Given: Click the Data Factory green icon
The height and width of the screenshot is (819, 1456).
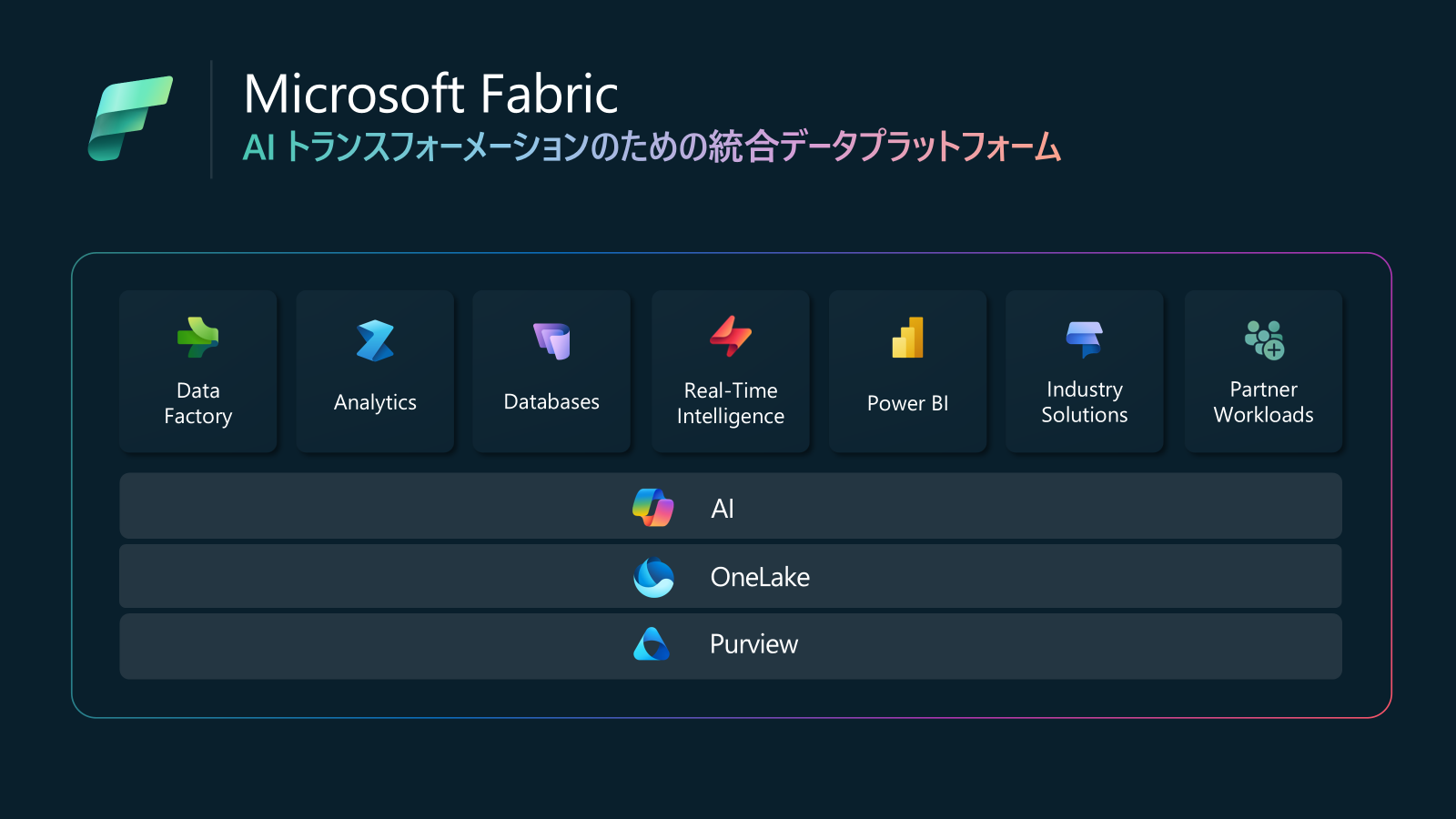Looking at the screenshot, I should 197,337.
